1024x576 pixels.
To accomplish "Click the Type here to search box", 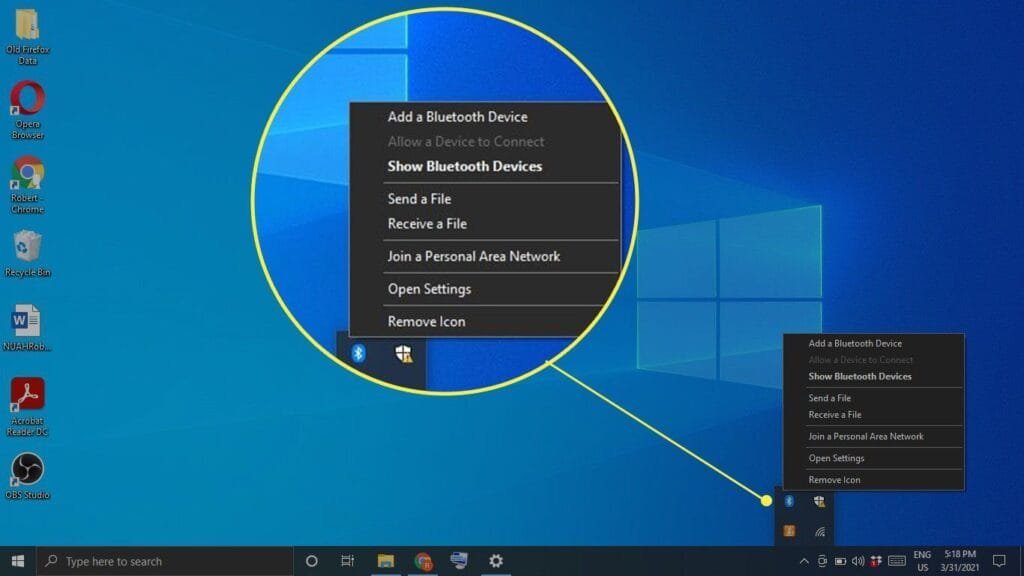I will 165,561.
